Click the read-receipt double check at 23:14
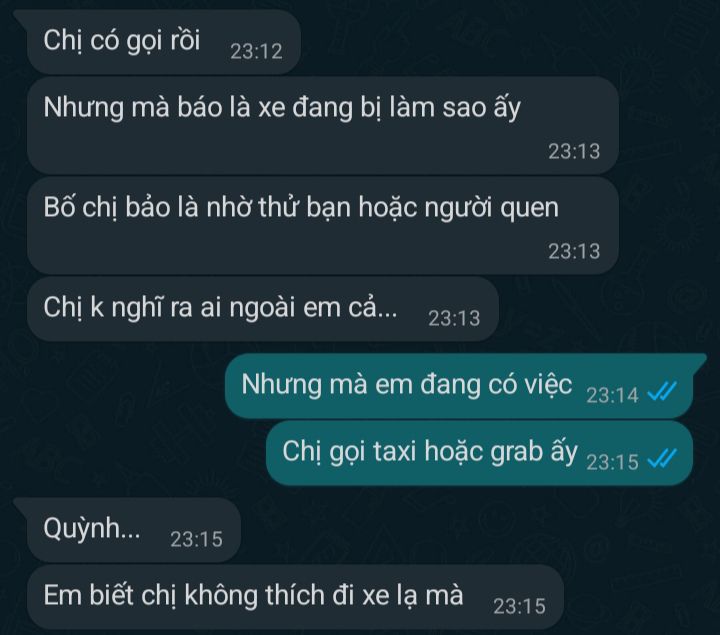Viewport: 720px width, 635px height. (662, 393)
